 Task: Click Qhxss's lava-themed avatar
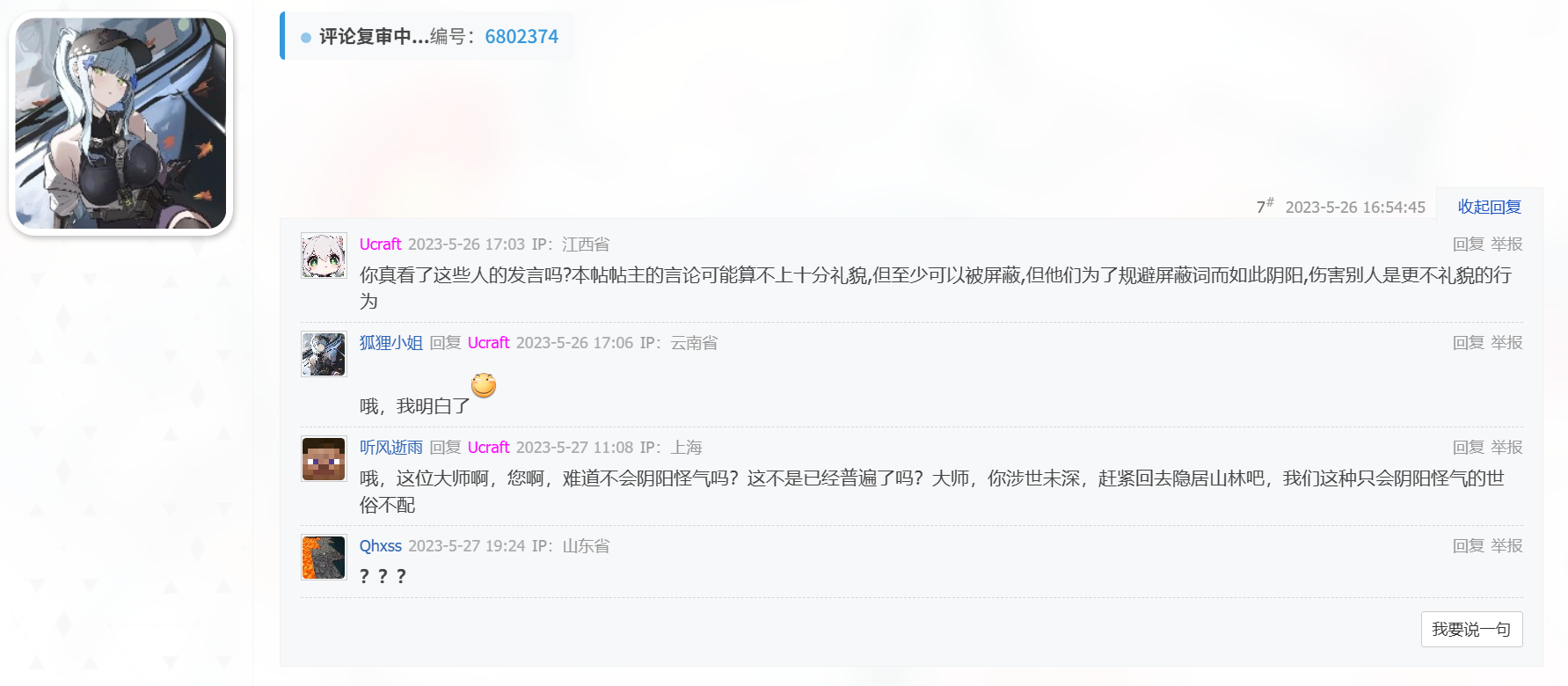click(324, 558)
